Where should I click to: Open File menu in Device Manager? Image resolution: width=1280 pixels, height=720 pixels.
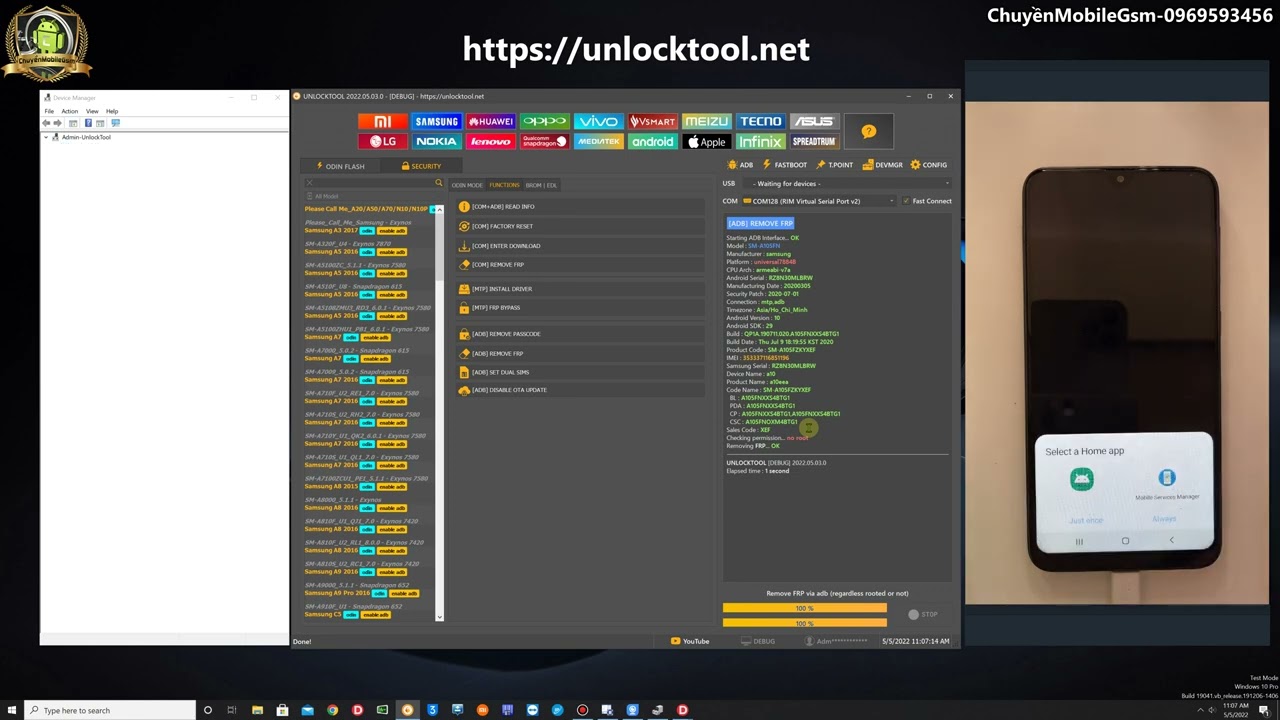[49, 111]
